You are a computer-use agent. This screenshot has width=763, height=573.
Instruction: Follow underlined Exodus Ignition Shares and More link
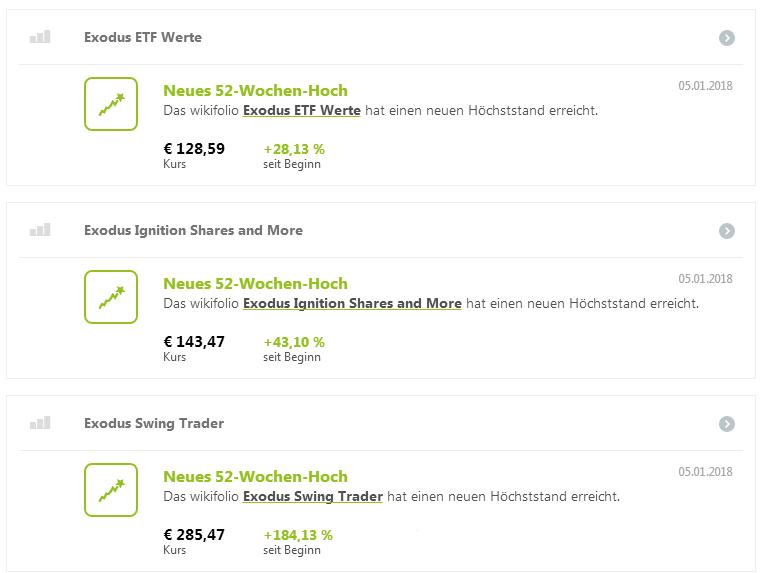pyautogui.click(x=352, y=303)
